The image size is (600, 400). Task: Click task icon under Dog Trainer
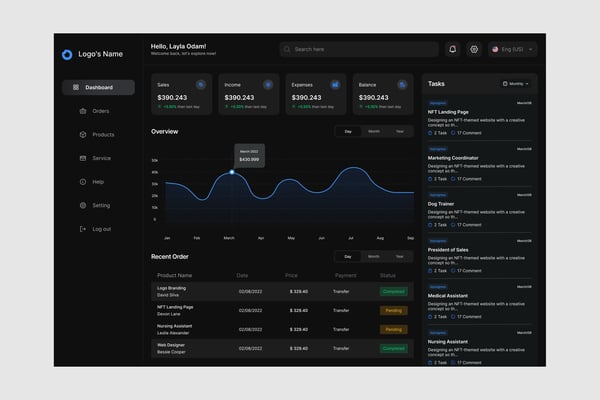[430, 225]
